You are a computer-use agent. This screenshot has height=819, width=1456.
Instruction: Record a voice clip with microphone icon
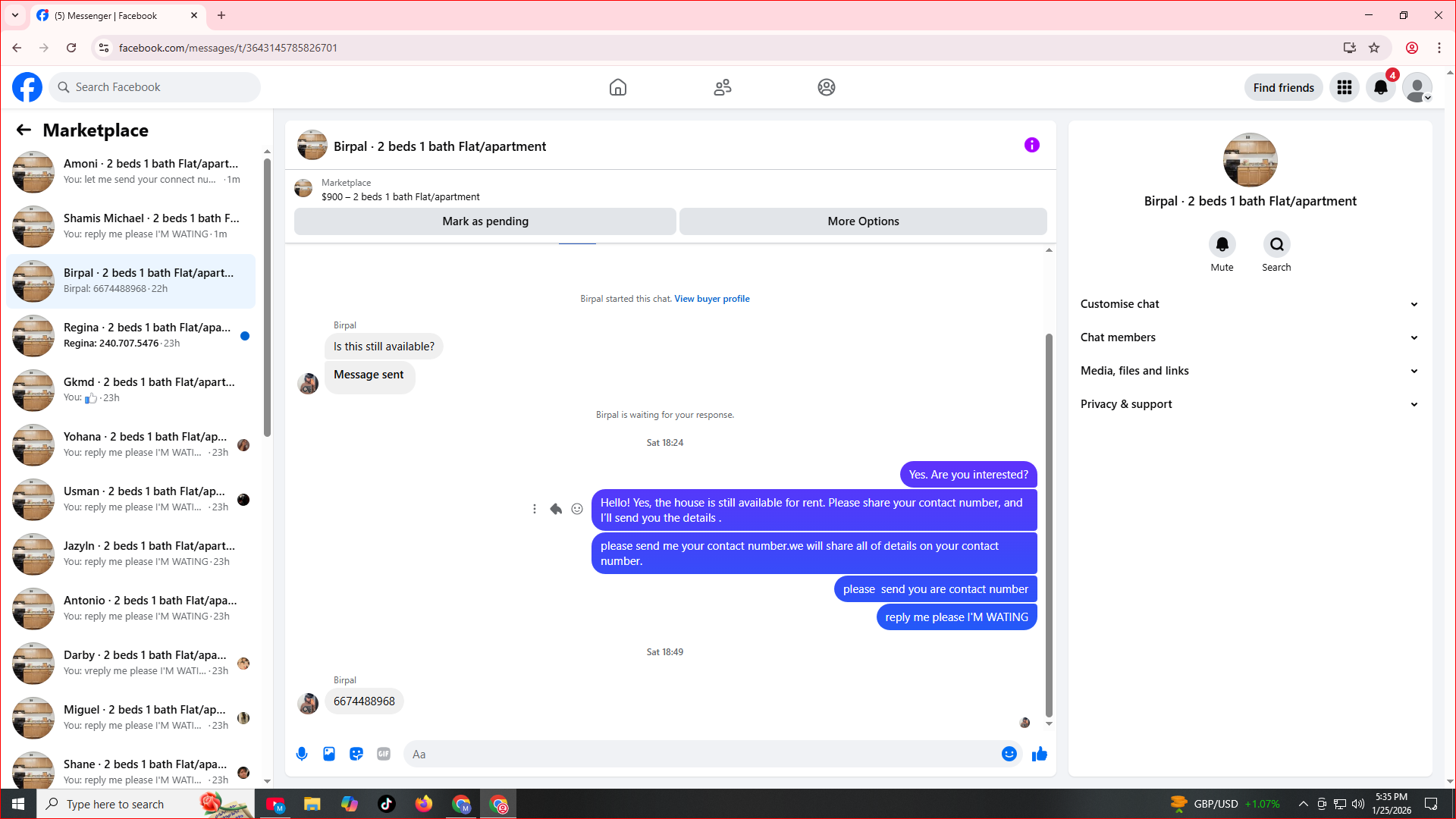pos(302,754)
